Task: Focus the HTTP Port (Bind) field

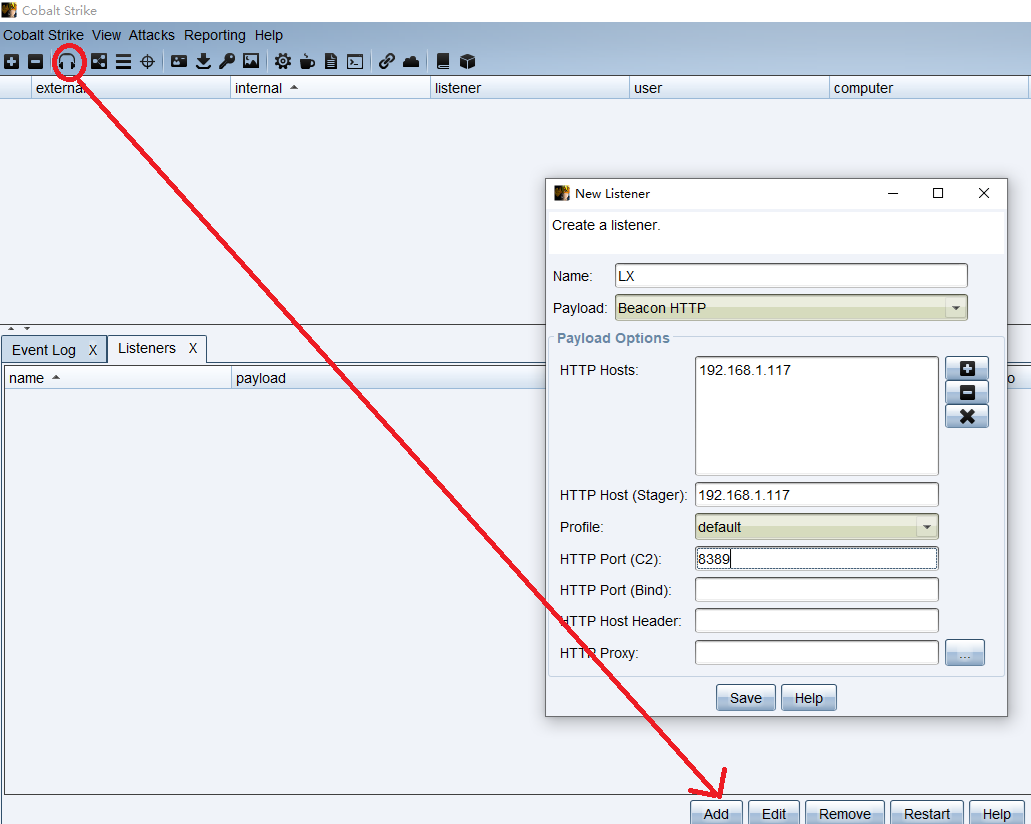Action: [x=817, y=590]
